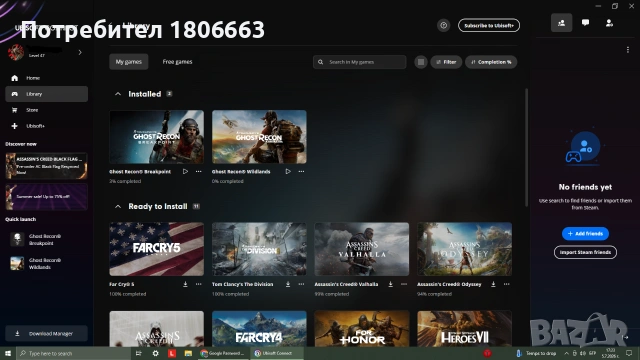This screenshot has height=360, width=640.
Task: Switch to My games tab
Action: pyautogui.click(x=129, y=62)
